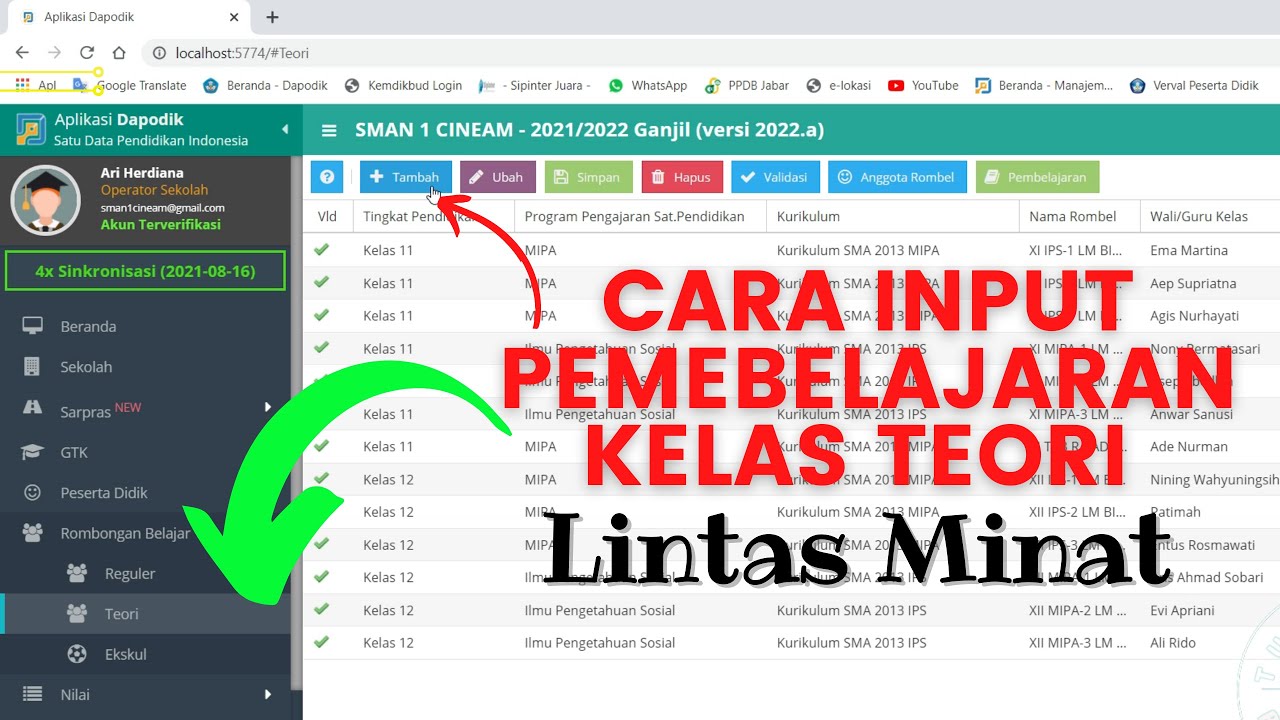Open the GTK menu item

(74, 452)
